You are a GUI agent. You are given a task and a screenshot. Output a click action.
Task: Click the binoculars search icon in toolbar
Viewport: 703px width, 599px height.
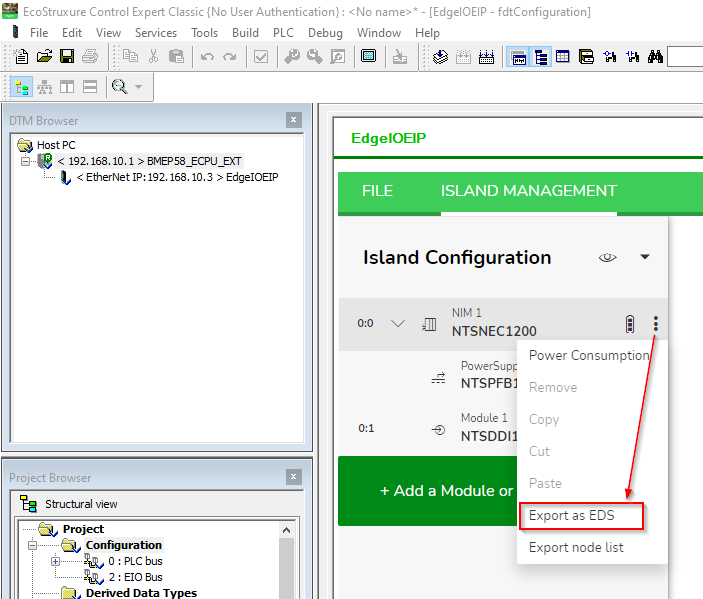pos(655,57)
